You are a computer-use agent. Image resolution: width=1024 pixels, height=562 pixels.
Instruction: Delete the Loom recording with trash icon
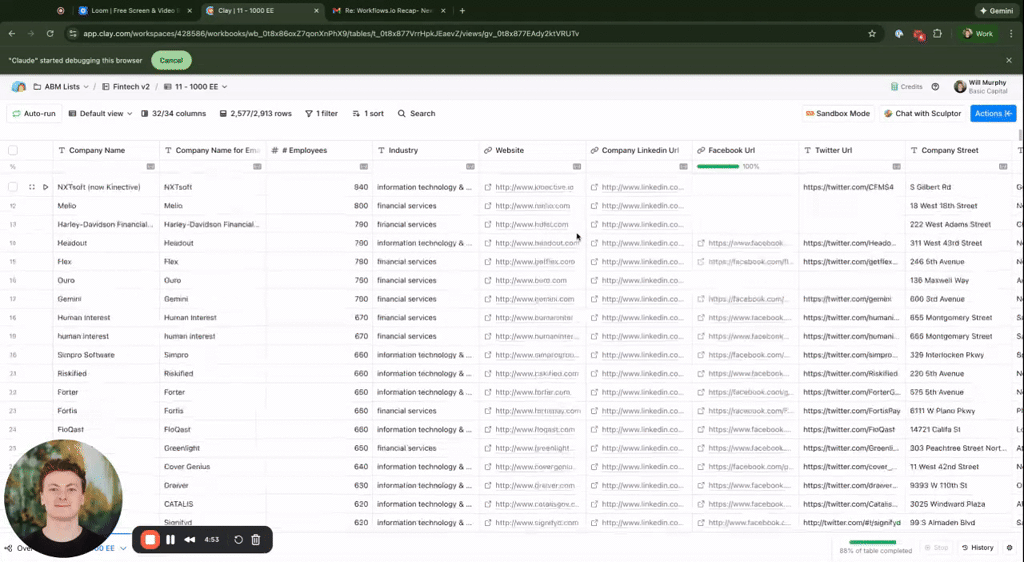[256, 540]
